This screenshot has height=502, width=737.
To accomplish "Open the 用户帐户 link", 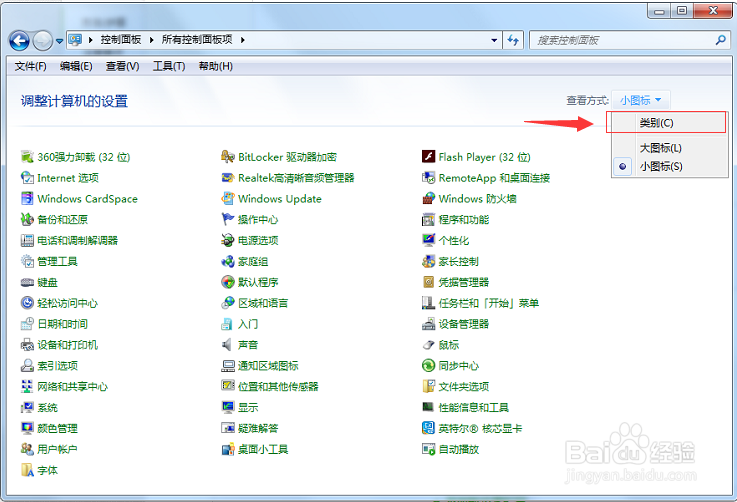I will pyautogui.click(x=57, y=449).
